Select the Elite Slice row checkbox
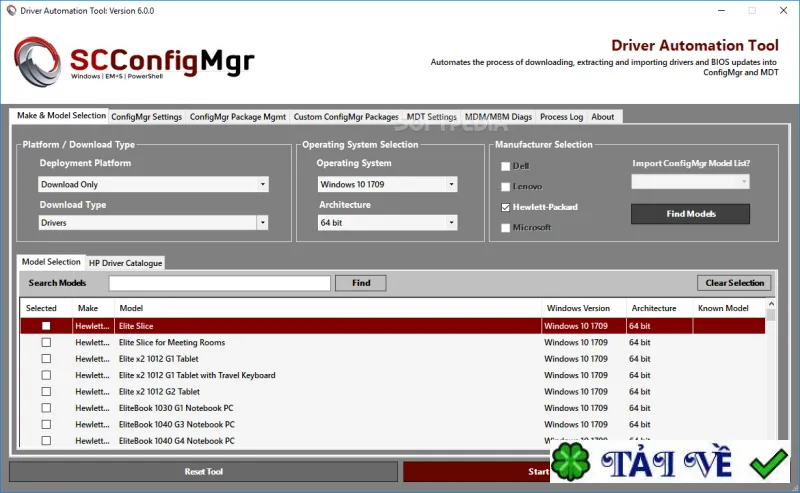Screen dimensions: 800x493 click(x=46, y=326)
